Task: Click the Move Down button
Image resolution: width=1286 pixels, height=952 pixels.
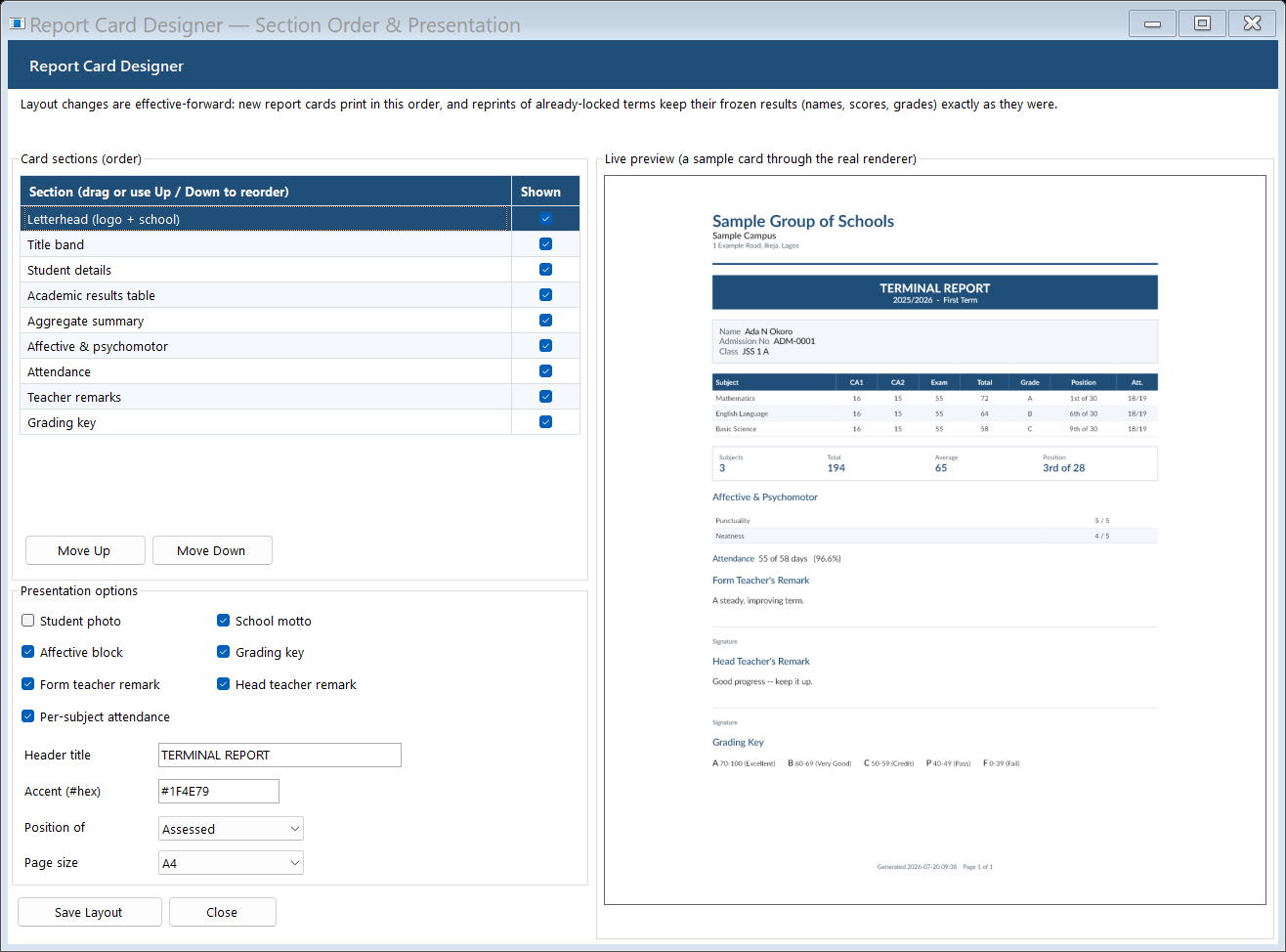Action: click(x=212, y=550)
